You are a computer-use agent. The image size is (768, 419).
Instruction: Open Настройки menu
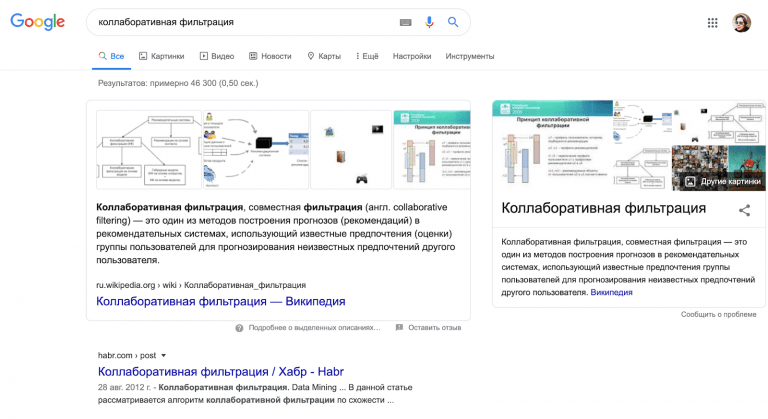click(412, 56)
